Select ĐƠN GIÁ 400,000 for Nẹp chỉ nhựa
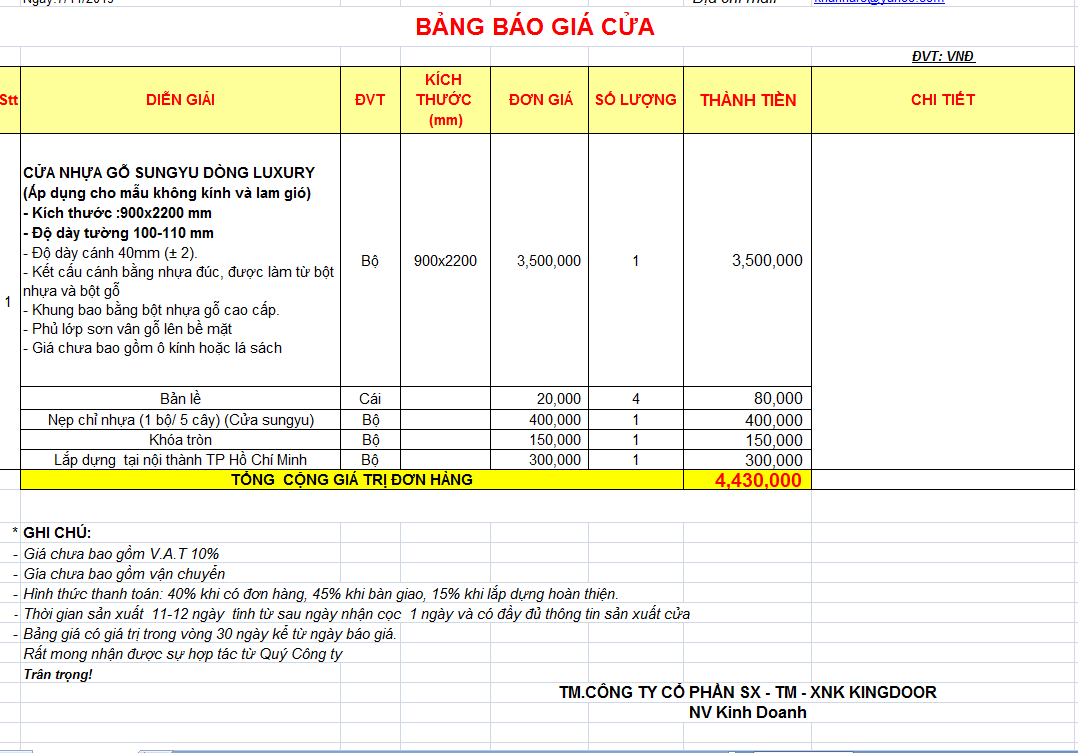This screenshot has height=753, width=1078. pos(540,419)
